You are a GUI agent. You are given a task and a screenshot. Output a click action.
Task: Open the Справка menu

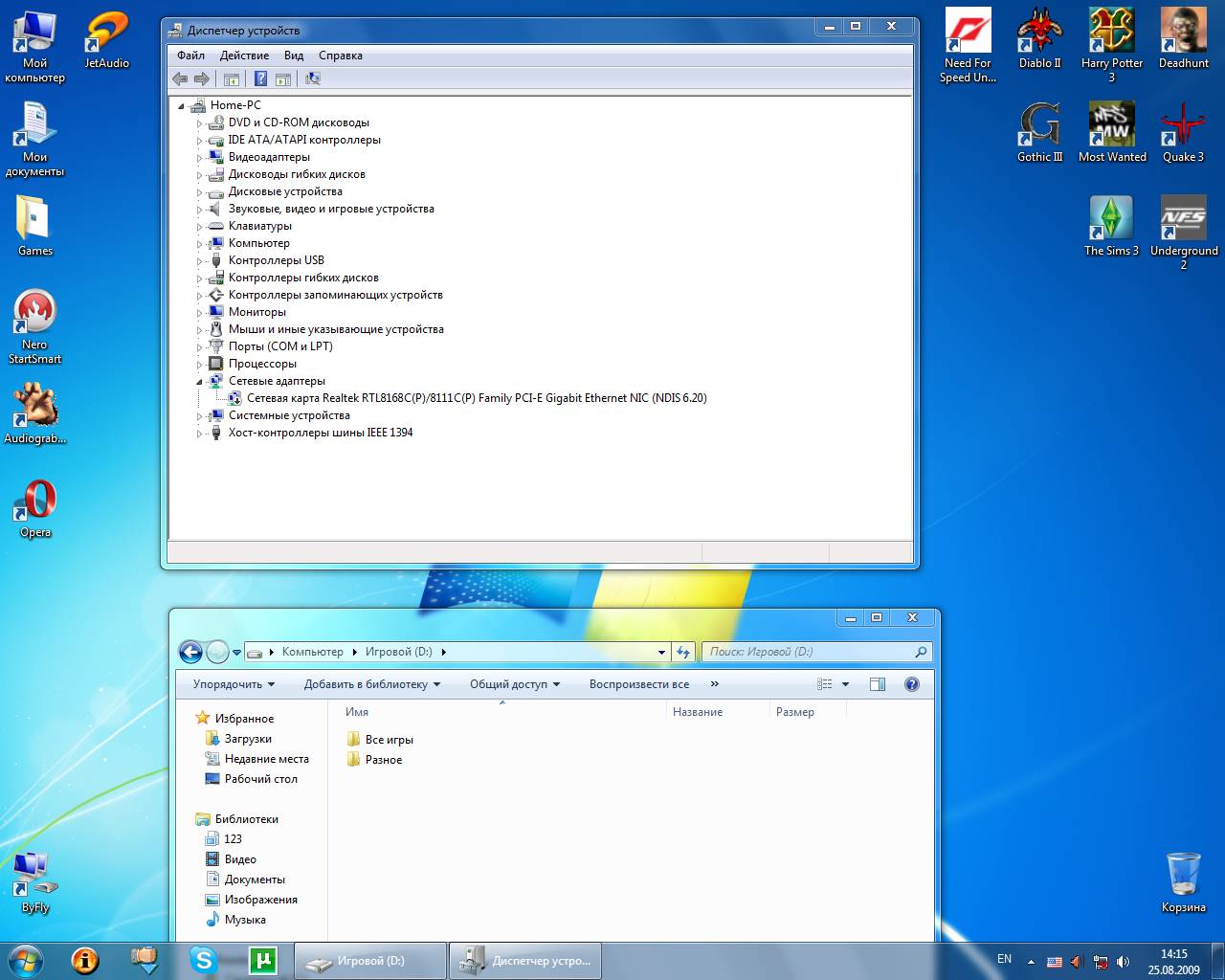point(340,56)
